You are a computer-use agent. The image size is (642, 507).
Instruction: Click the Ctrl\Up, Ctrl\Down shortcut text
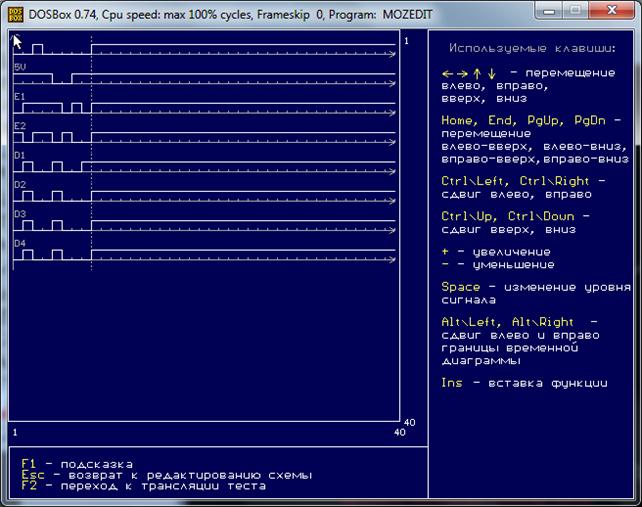pyautogui.click(x=508, y=216)
